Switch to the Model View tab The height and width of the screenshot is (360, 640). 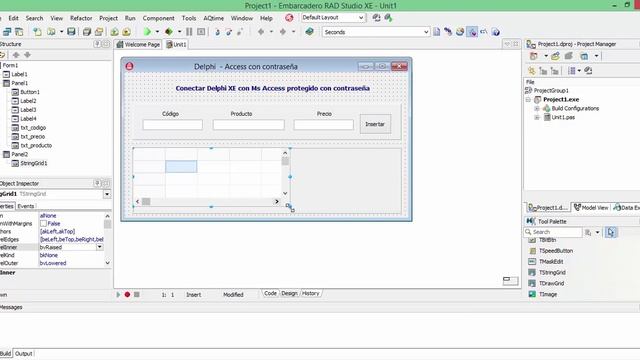(591, 207)
